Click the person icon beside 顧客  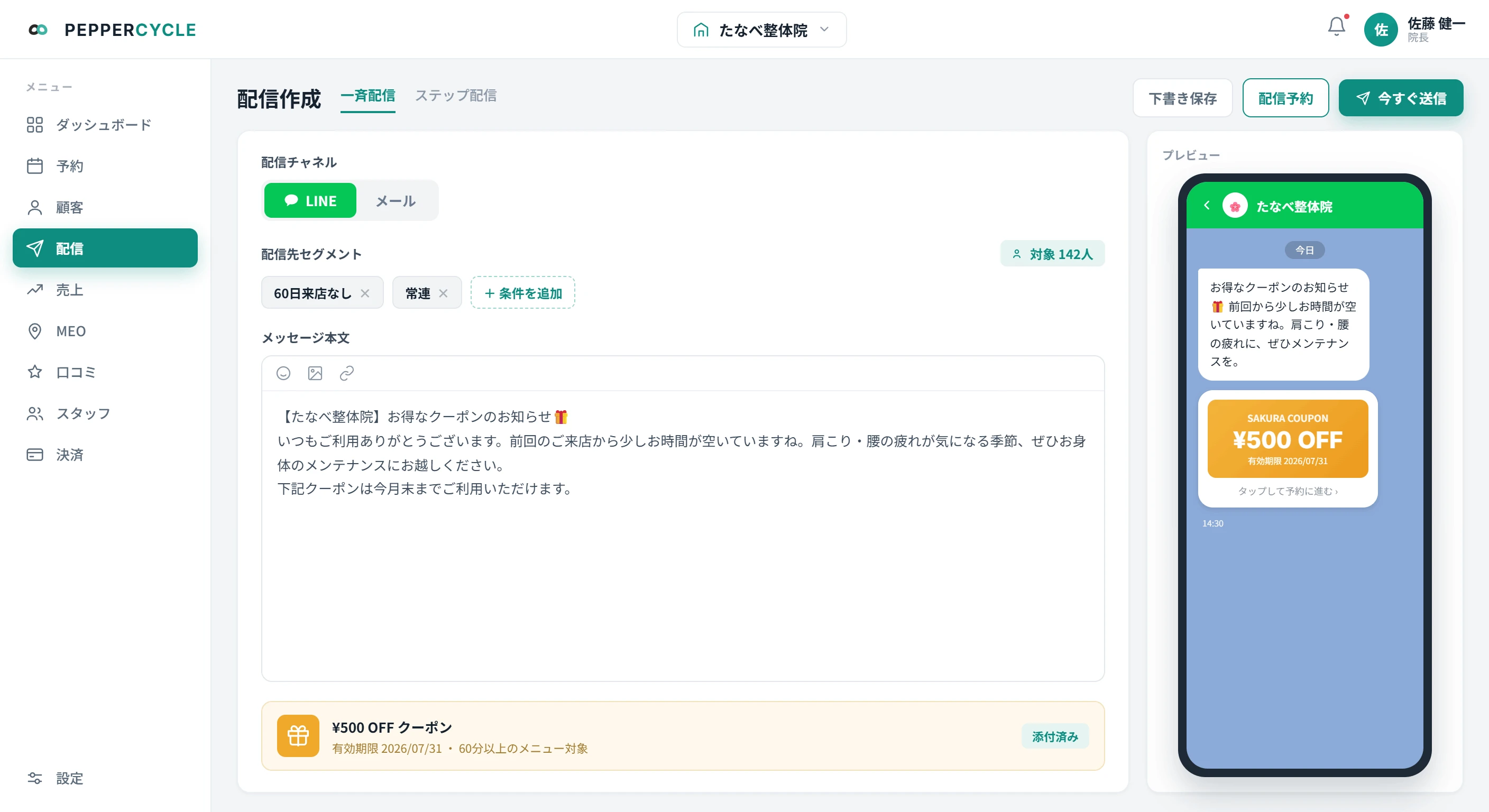tap(35, 207)
